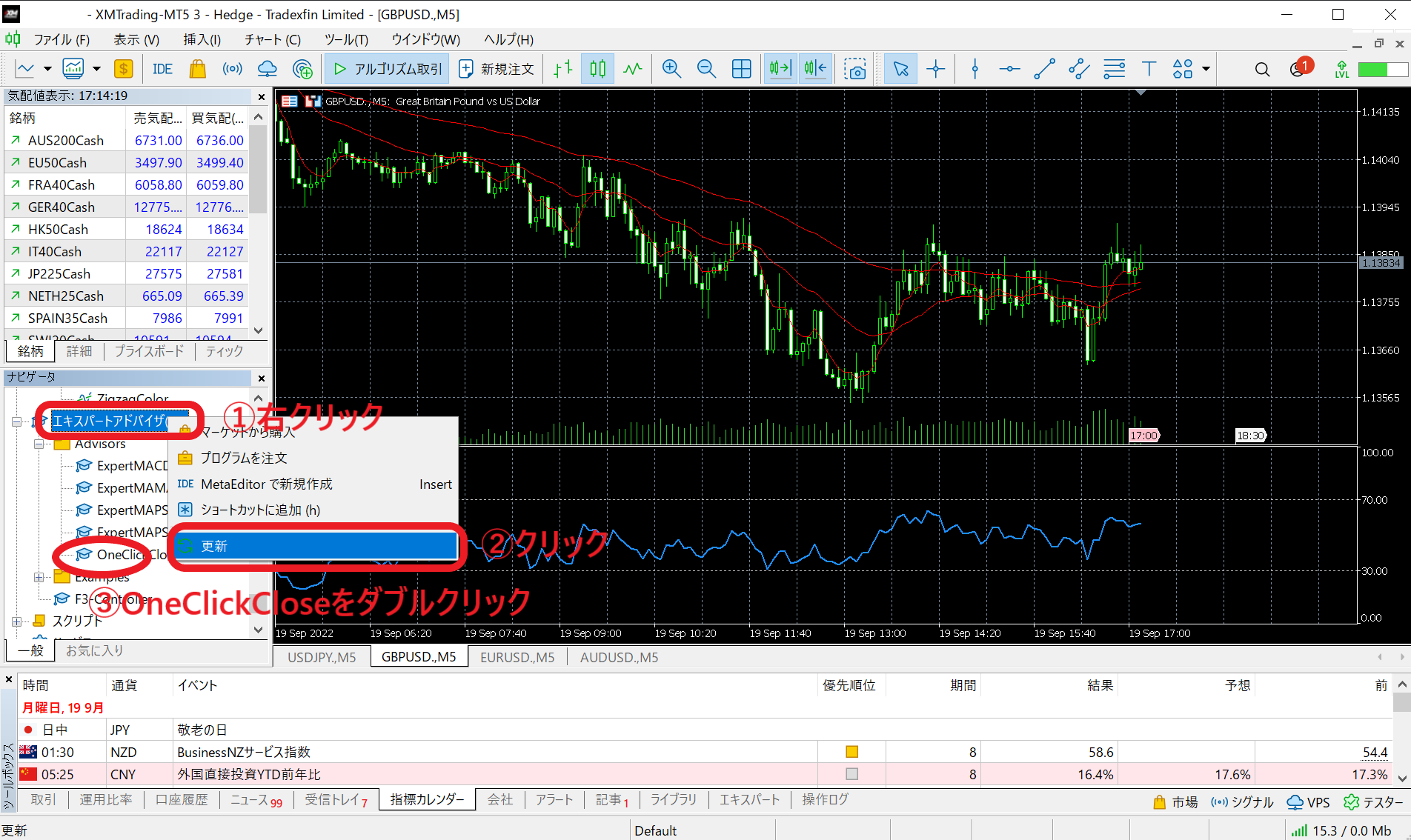Viewport: 1411px width, 840px height.
Task: Switch to 詳細 tab in Market Watch
Action: click(x=79, y=351)
